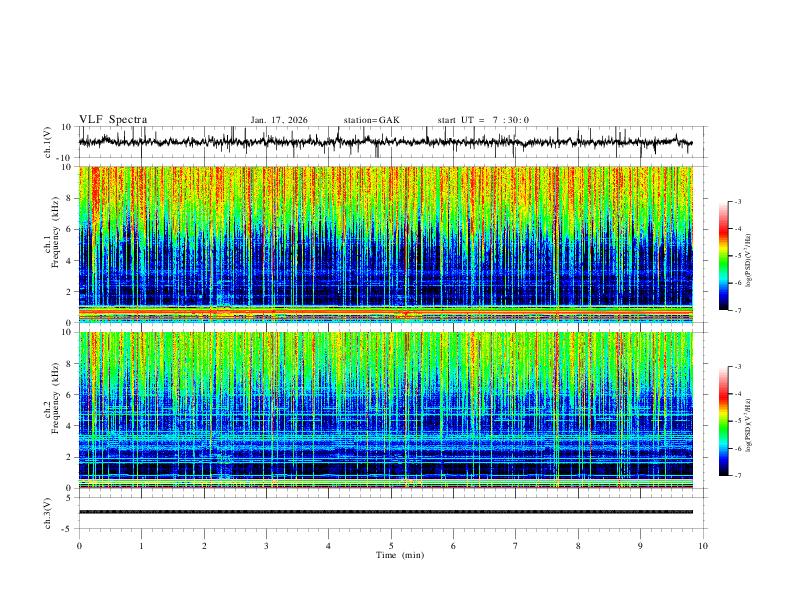Click the "station=GAK" label
Image resolution: width=792 pixels, height=612 pixels.
click(x=371, y=120)
